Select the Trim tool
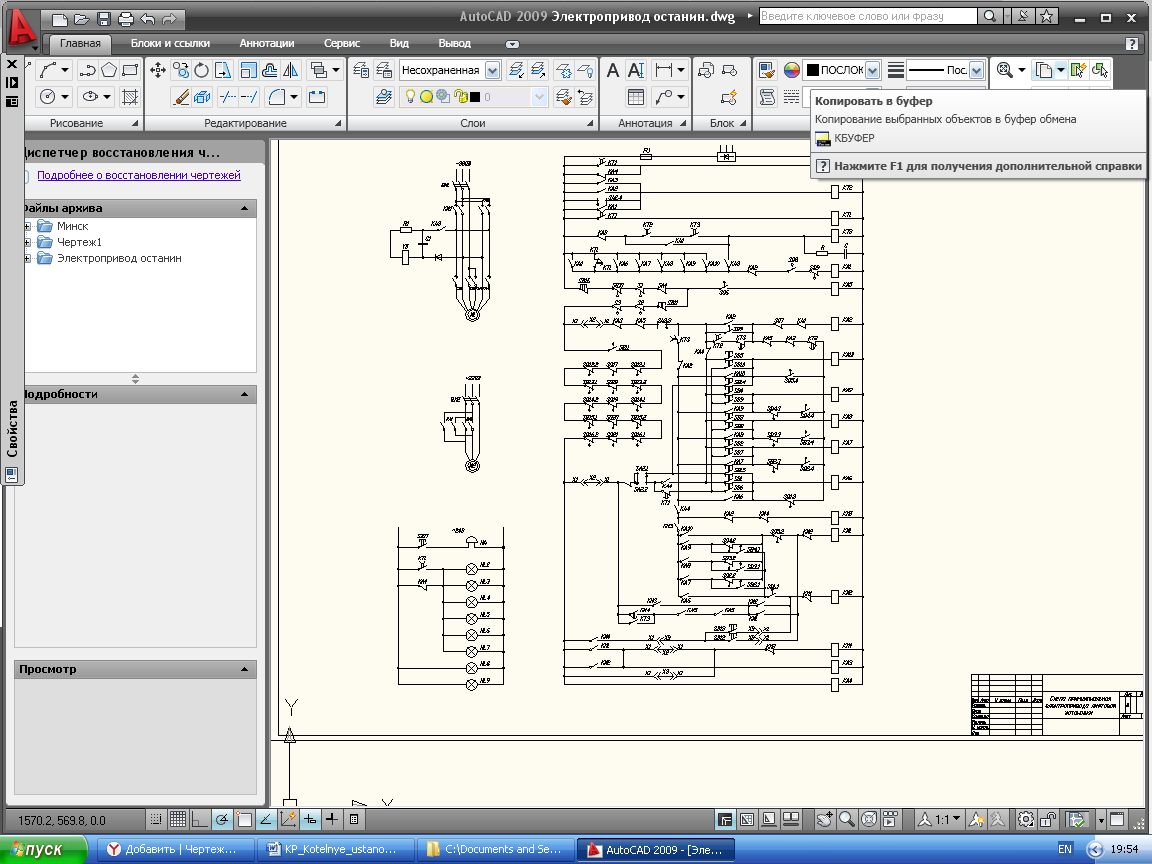This screenshot has height=864, width=1152. [x=228, y=96]
